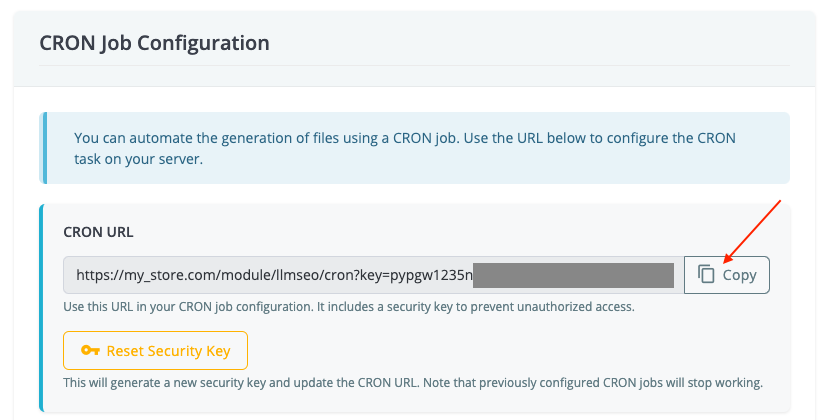
Task: Click the Copy button label text
Action: (740, 276)
